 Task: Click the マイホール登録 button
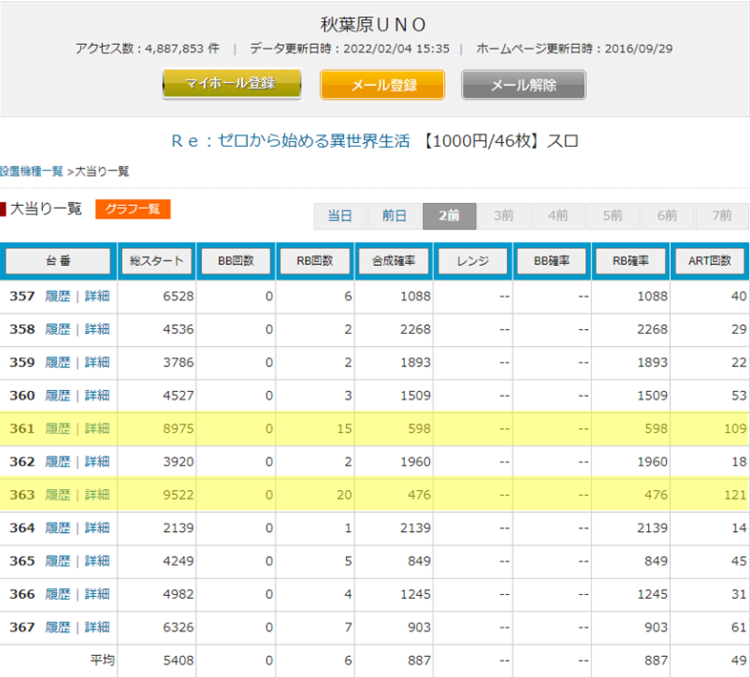[231, 84]
